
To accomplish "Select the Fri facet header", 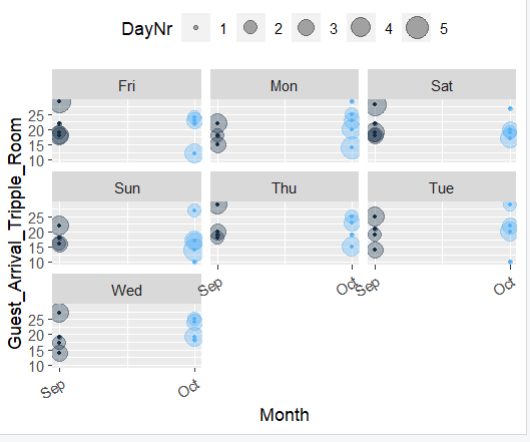I will [127, 84].
